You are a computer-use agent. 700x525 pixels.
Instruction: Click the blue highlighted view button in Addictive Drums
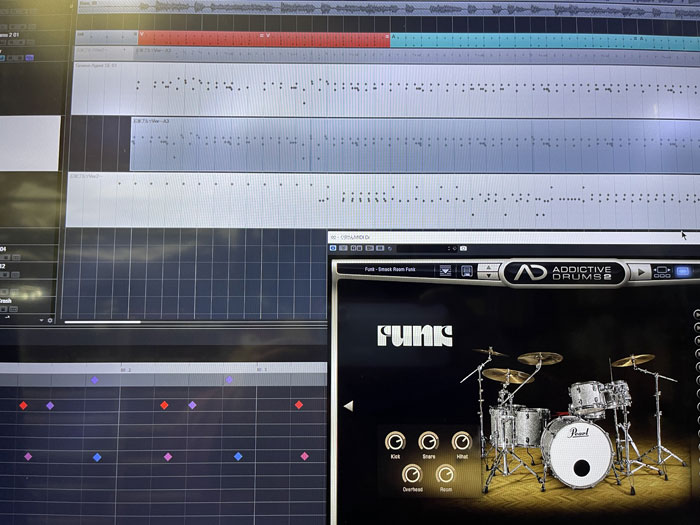[x=683, y=271]
